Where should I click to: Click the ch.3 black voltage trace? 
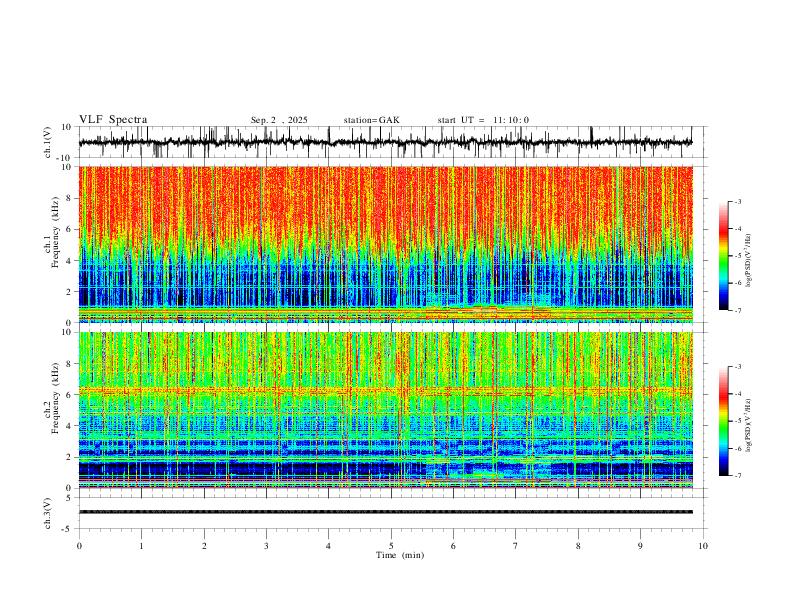(x=385, y=512)
